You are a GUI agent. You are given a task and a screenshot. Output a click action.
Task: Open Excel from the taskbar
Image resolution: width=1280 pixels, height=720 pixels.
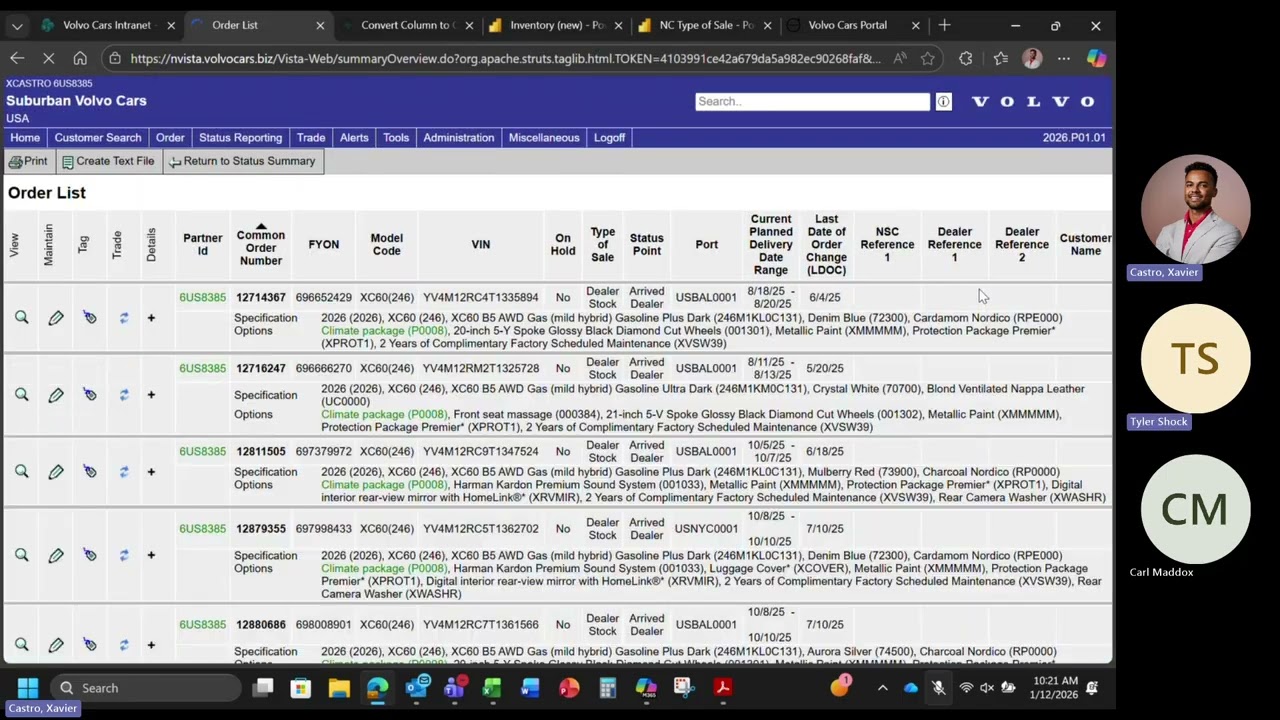click(492, 688)
